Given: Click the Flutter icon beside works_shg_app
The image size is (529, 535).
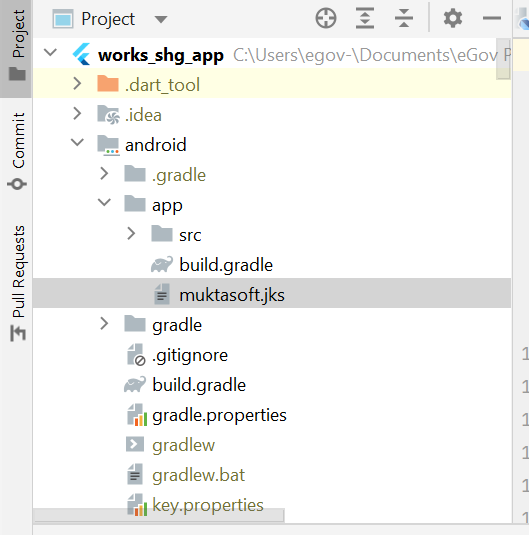Looking at the screenshot, I should (x=82, y=54).
